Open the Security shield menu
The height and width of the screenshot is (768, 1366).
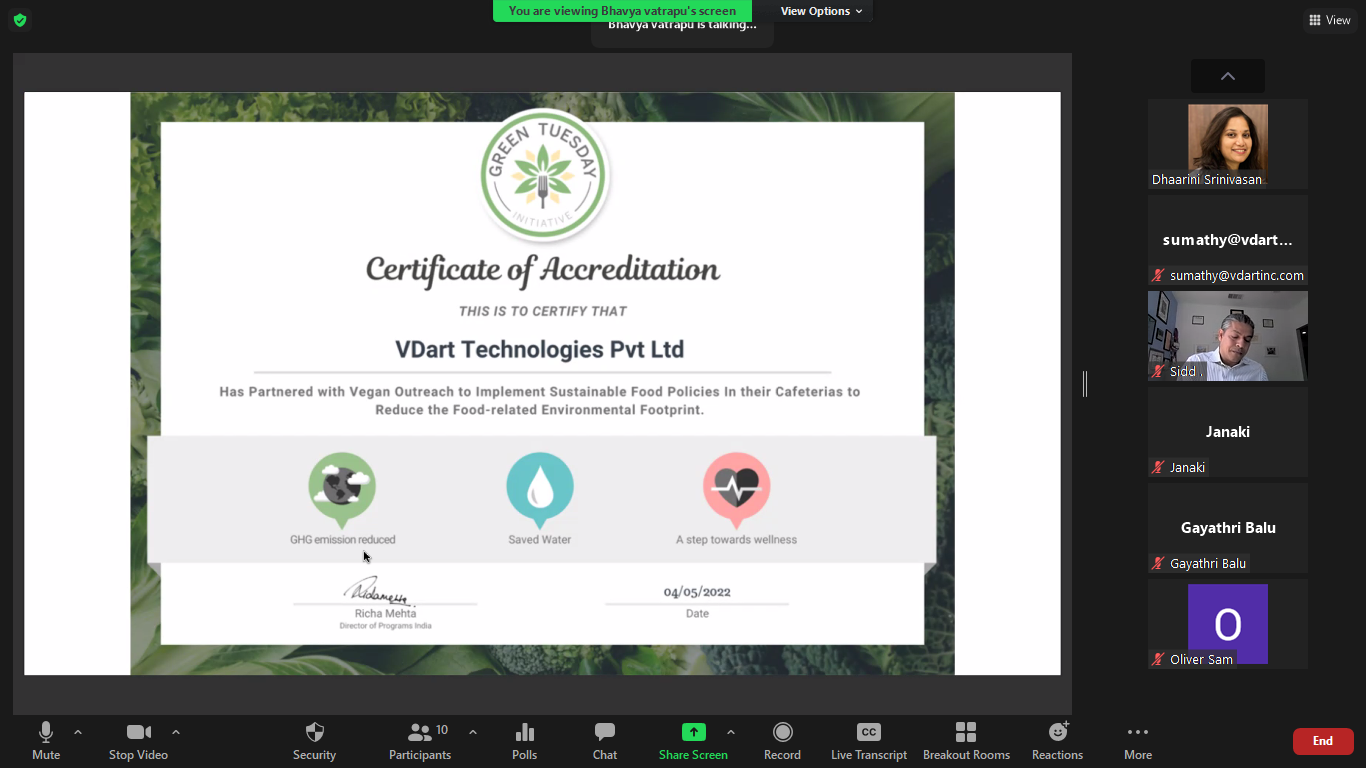coord(314,741)
